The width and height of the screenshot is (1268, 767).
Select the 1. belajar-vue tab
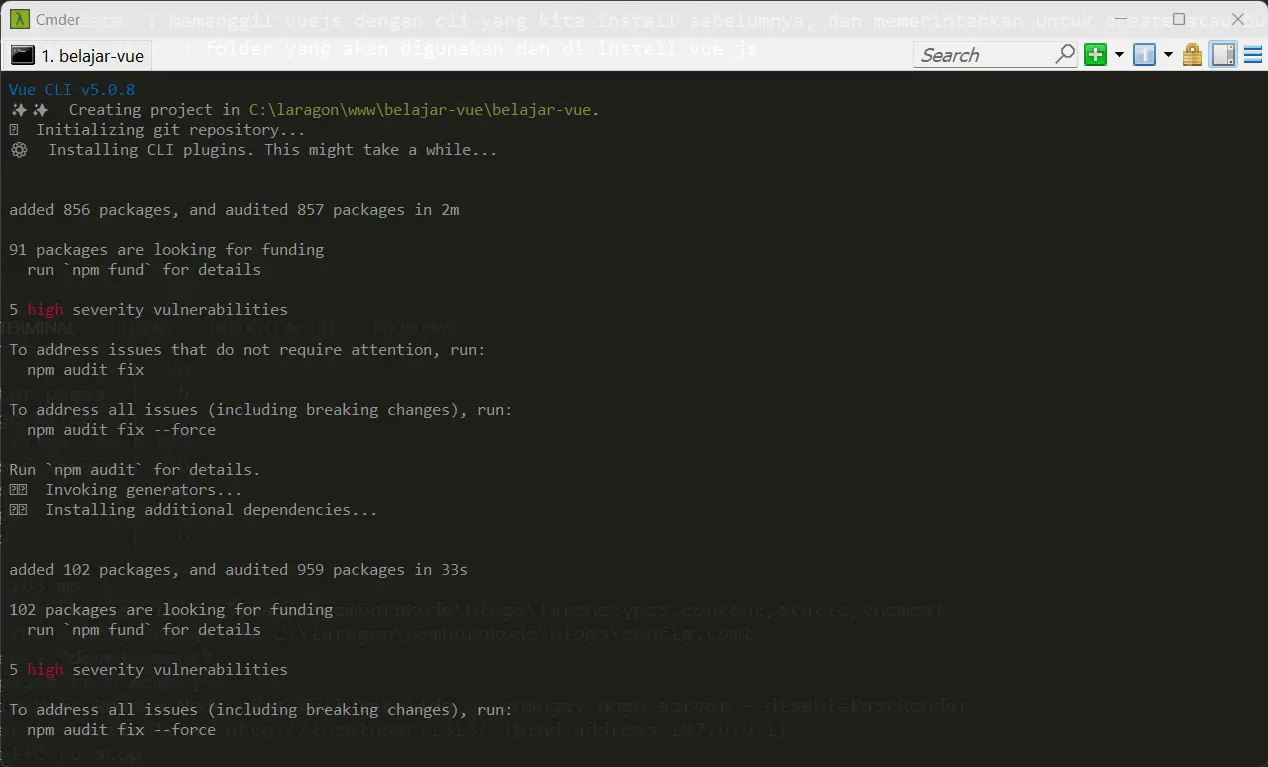point(79,56)
